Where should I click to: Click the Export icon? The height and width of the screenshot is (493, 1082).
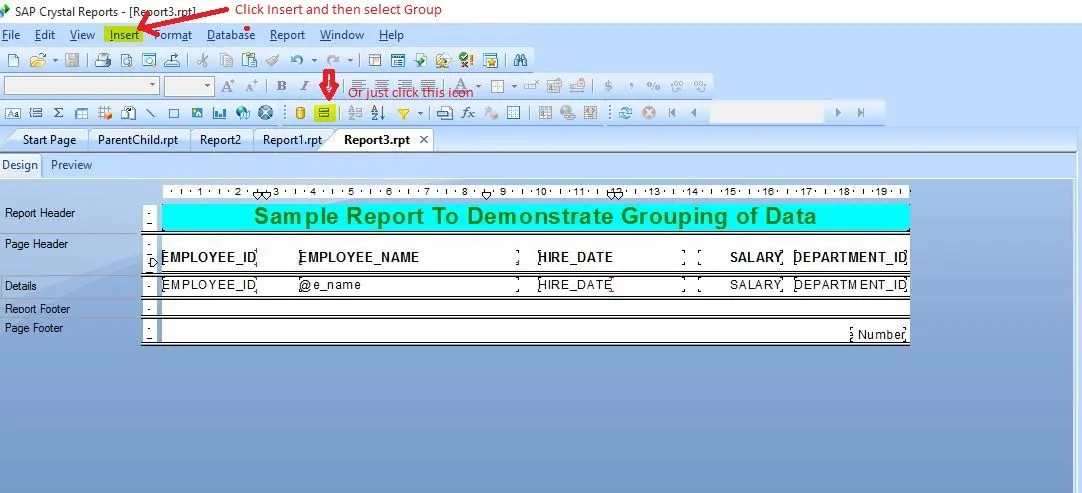click(x=172, y=61)
